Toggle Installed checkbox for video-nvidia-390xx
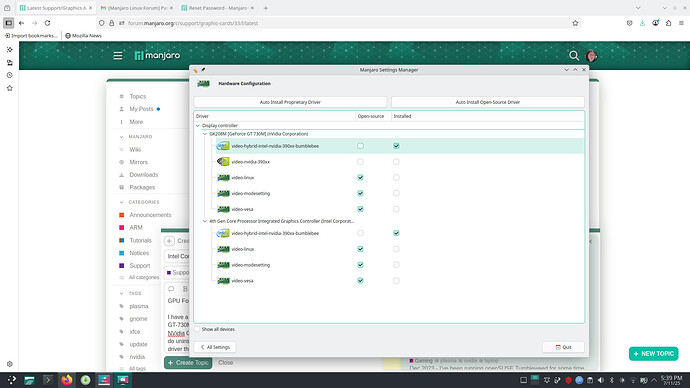This screenshot has width=690, height=388. 396,162
